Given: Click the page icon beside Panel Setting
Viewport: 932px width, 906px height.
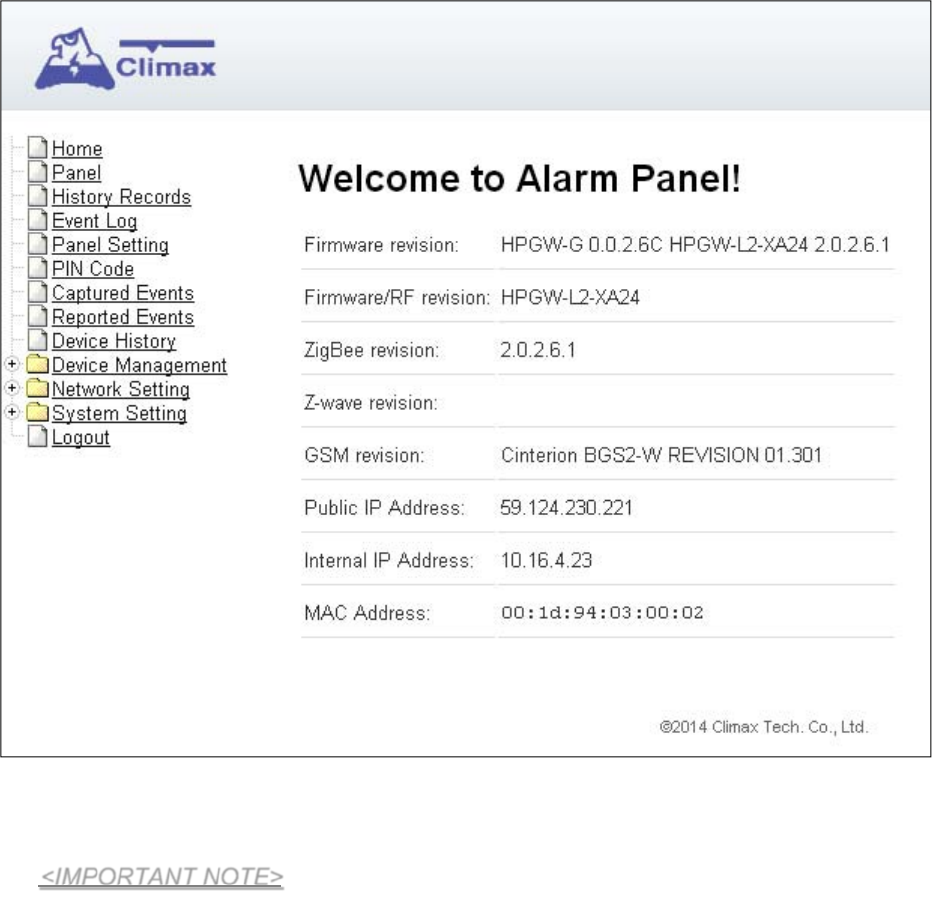Looking at the screenshot, I should [x=37, y=244].
